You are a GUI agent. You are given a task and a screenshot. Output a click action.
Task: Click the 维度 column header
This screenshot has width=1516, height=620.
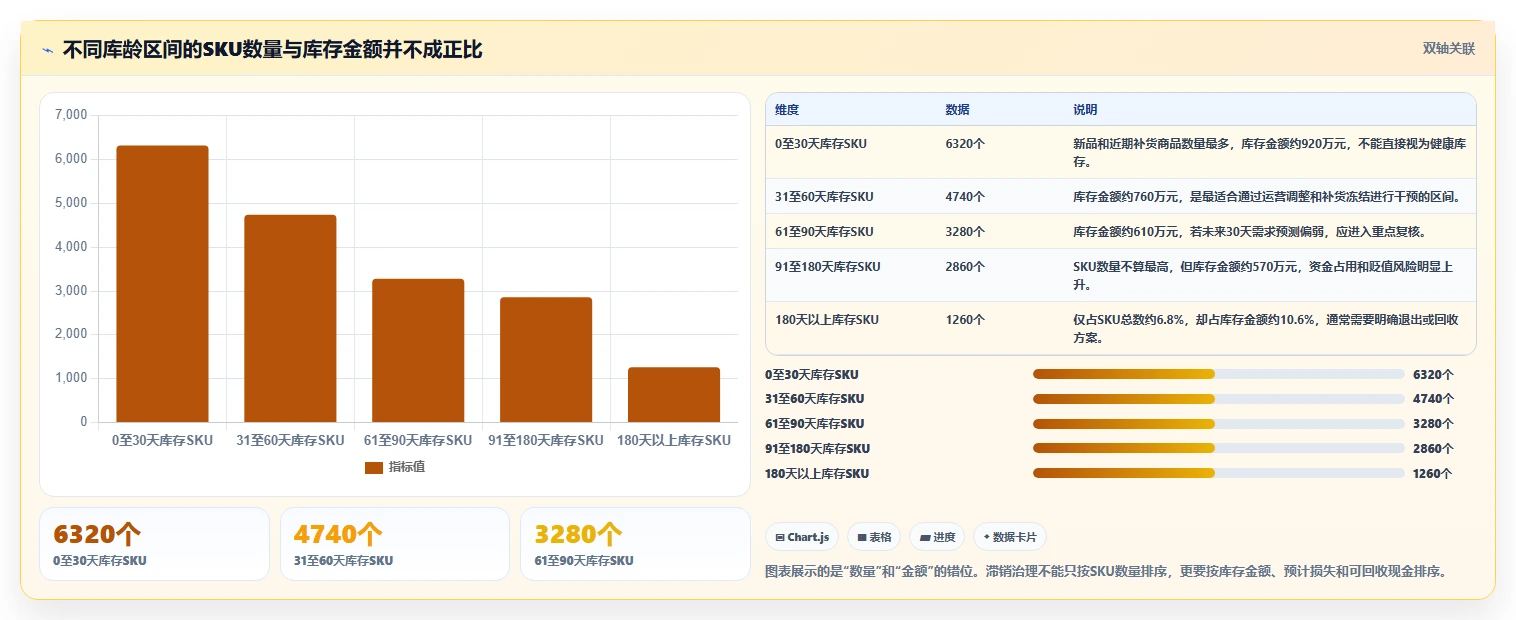[787, 109]
